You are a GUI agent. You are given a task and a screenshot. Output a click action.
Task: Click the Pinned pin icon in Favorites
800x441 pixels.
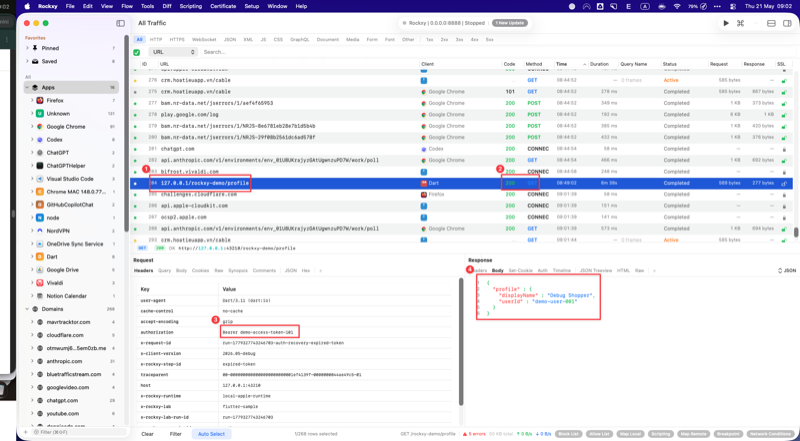pyautogui.click(x=35, y=48)
